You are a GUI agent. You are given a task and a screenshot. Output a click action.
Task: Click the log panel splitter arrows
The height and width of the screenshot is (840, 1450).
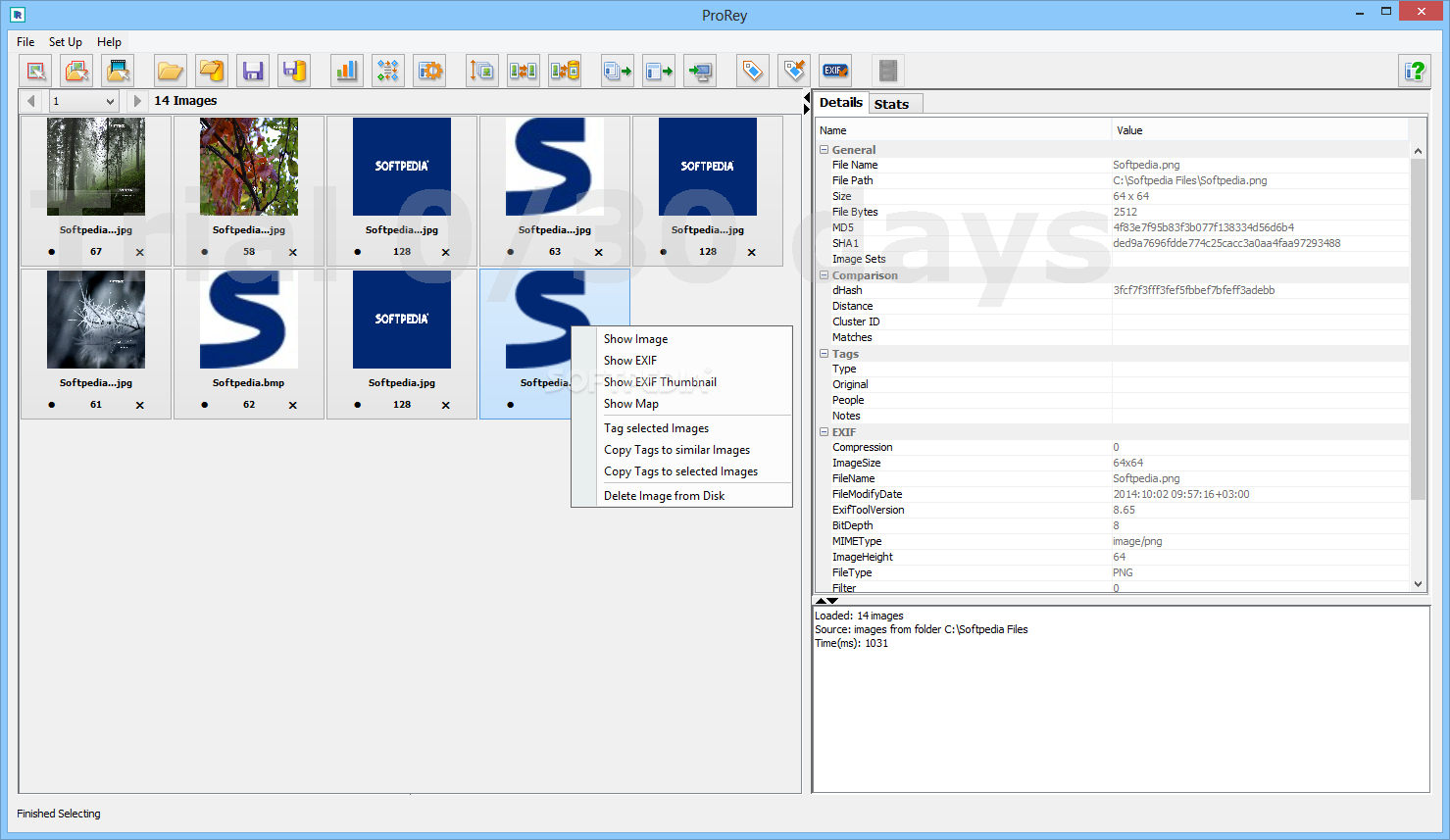click(826, 600)
